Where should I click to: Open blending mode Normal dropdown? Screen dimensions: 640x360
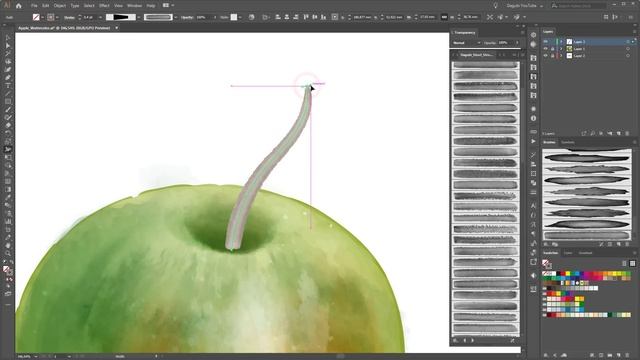tap(466, 42)
